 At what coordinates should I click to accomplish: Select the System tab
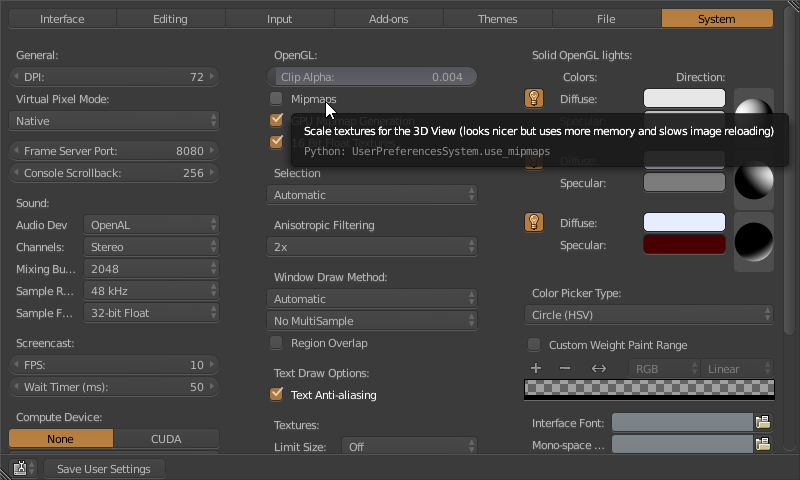pyautogui.click(x=717, y=19)
